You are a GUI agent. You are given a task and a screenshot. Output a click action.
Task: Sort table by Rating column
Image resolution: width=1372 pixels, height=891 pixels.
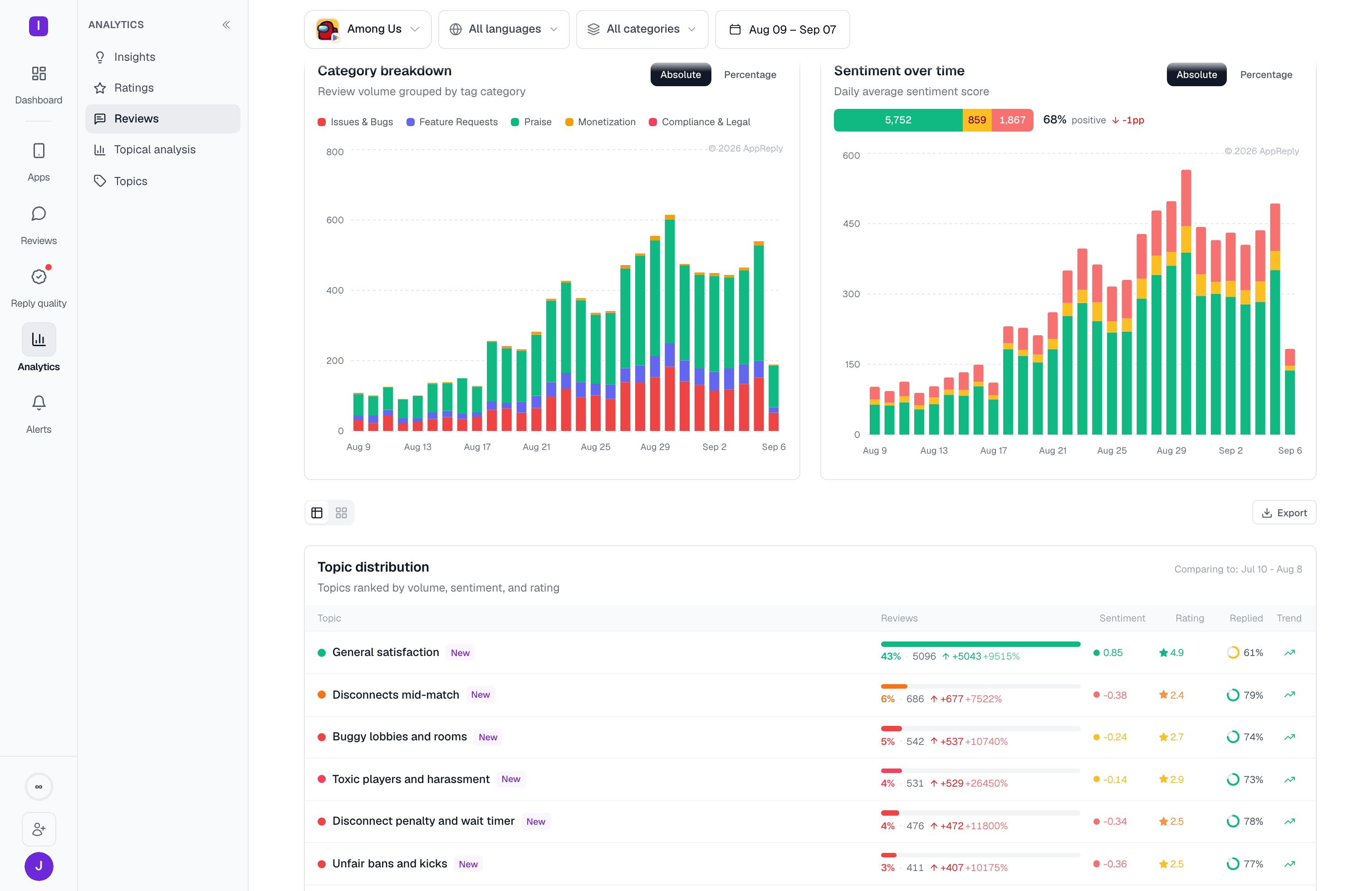pyautogui.click(x=1190, y=618)
